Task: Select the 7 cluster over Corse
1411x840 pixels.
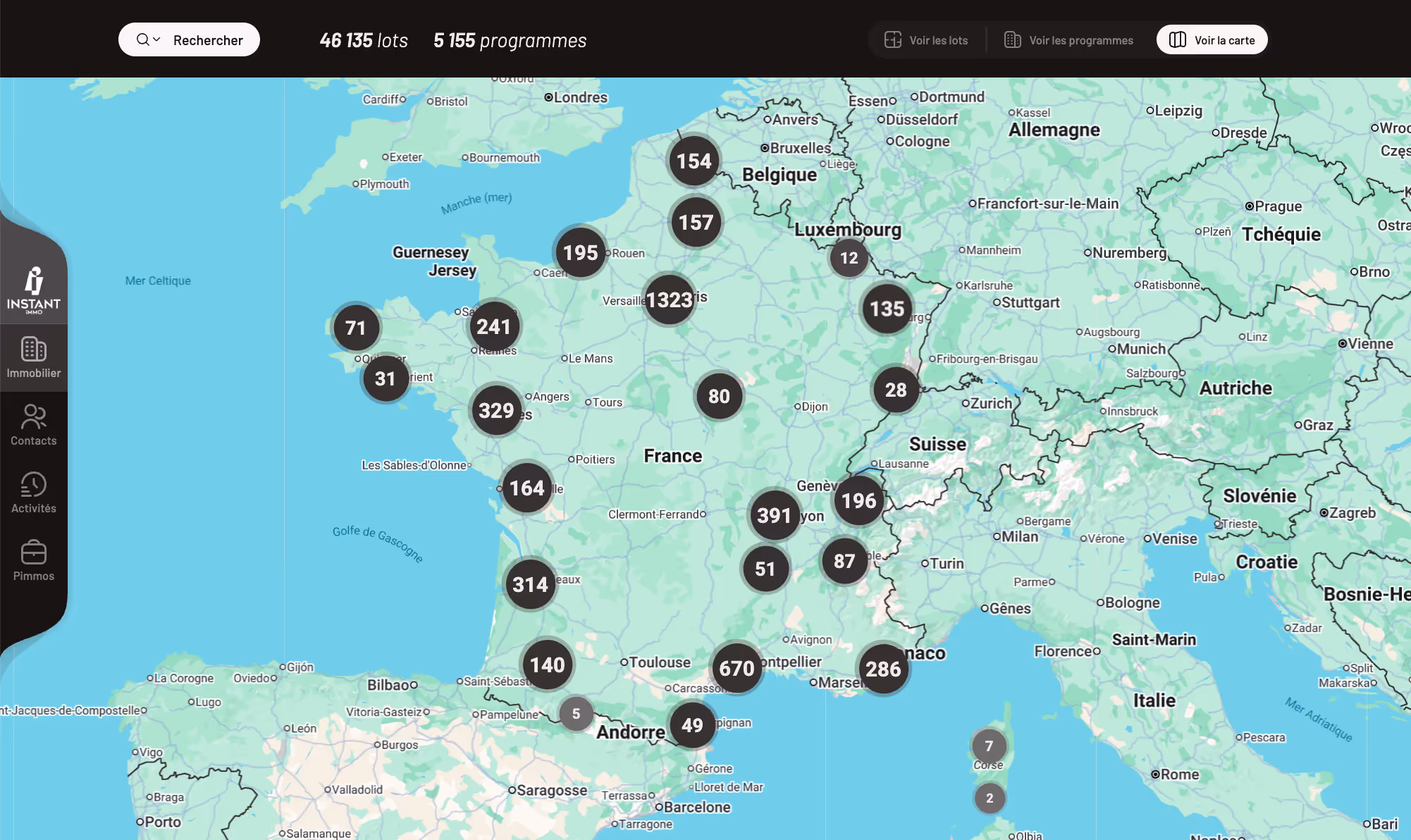Action: point(990,745)
